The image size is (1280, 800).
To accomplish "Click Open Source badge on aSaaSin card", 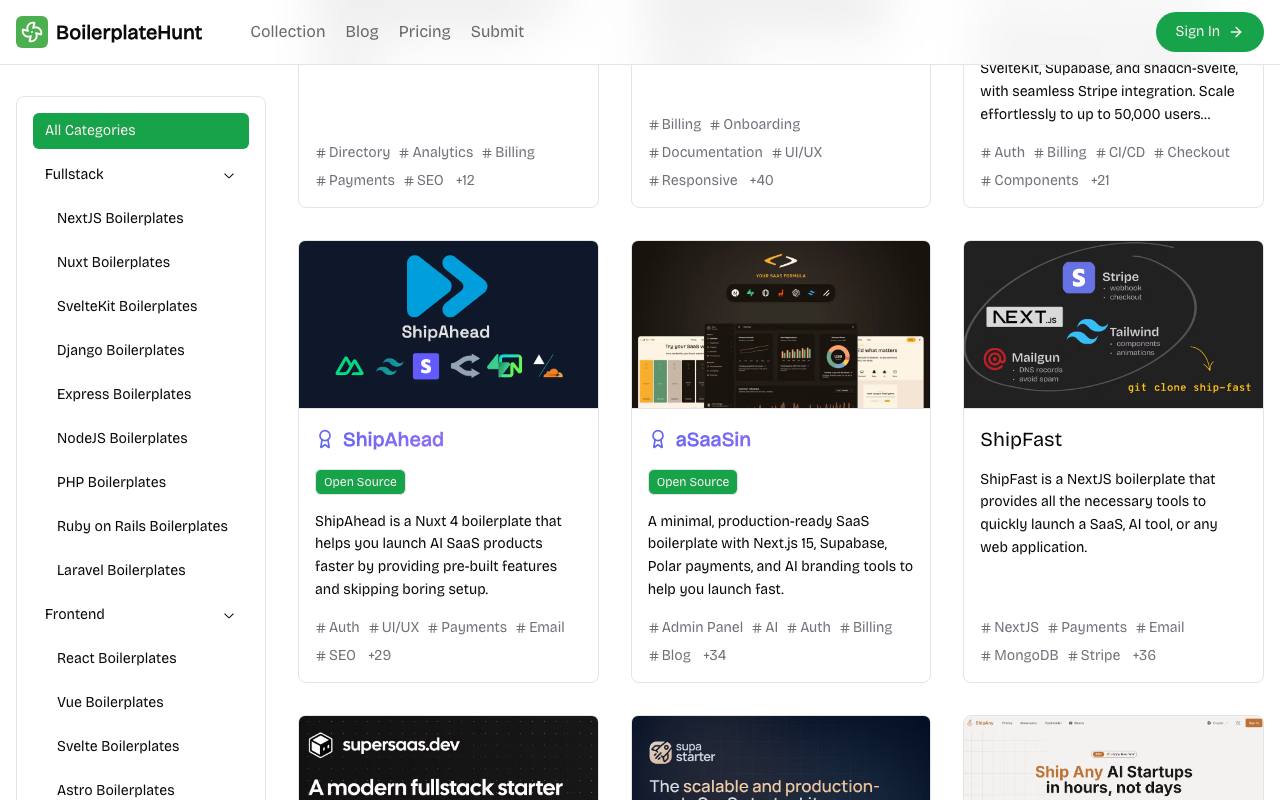I will coord(693,482).
